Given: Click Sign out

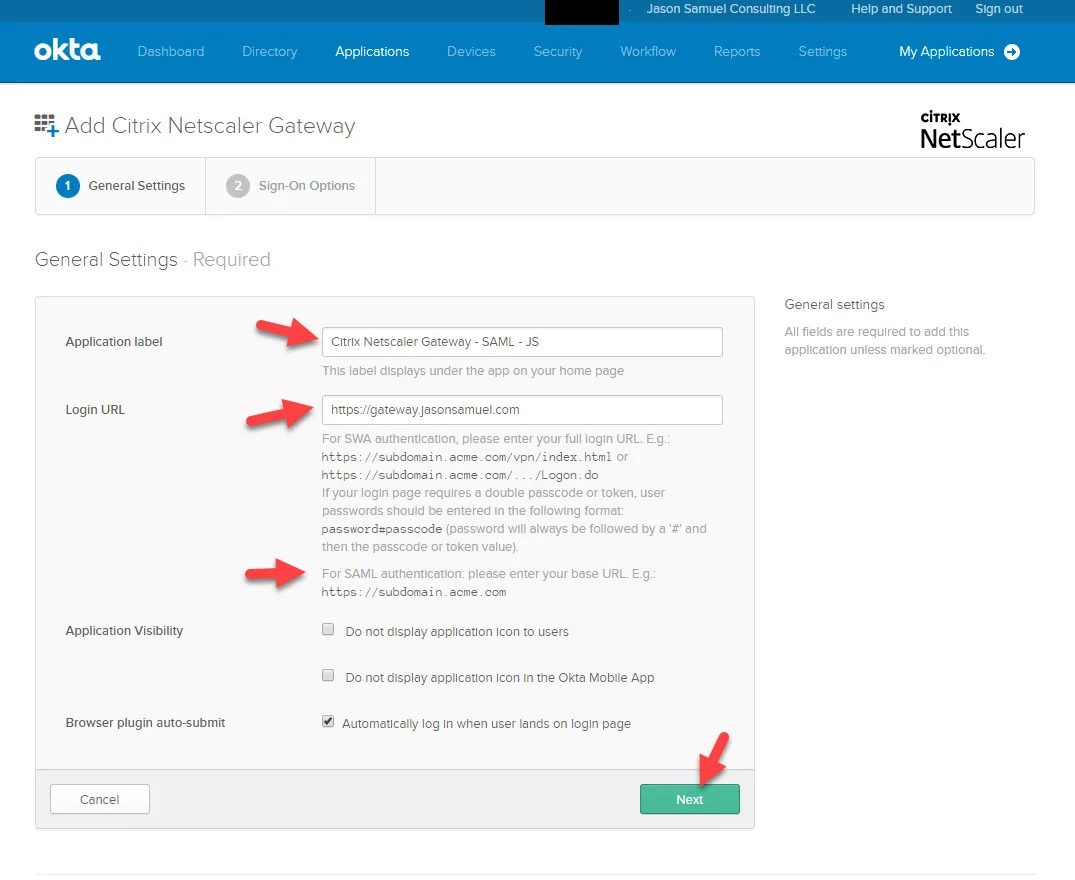Looking at the screenshot, I should [x=998, y=9].
